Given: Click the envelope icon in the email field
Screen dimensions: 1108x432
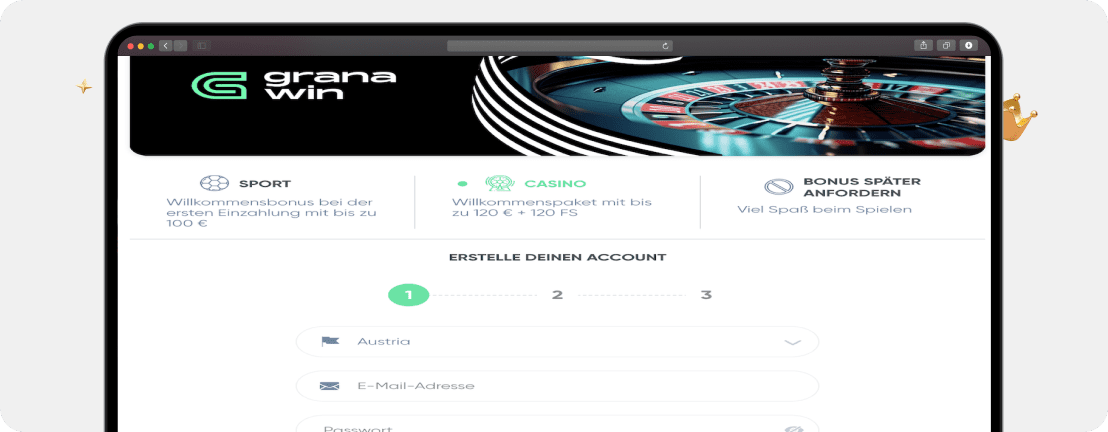Looking at the screenshot, I should [329, 386].
